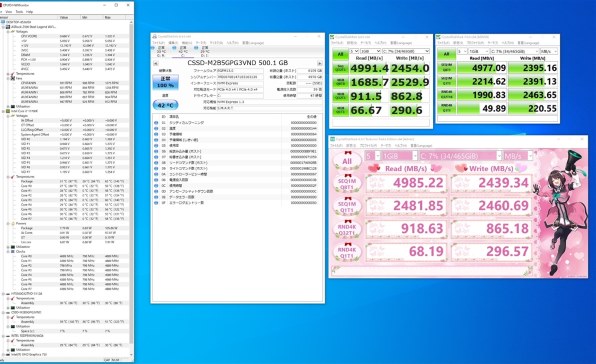The height and width of the screenshot is (364, 596).
Task: Open pink 1GiB test size dropdown
Action: 399,156
